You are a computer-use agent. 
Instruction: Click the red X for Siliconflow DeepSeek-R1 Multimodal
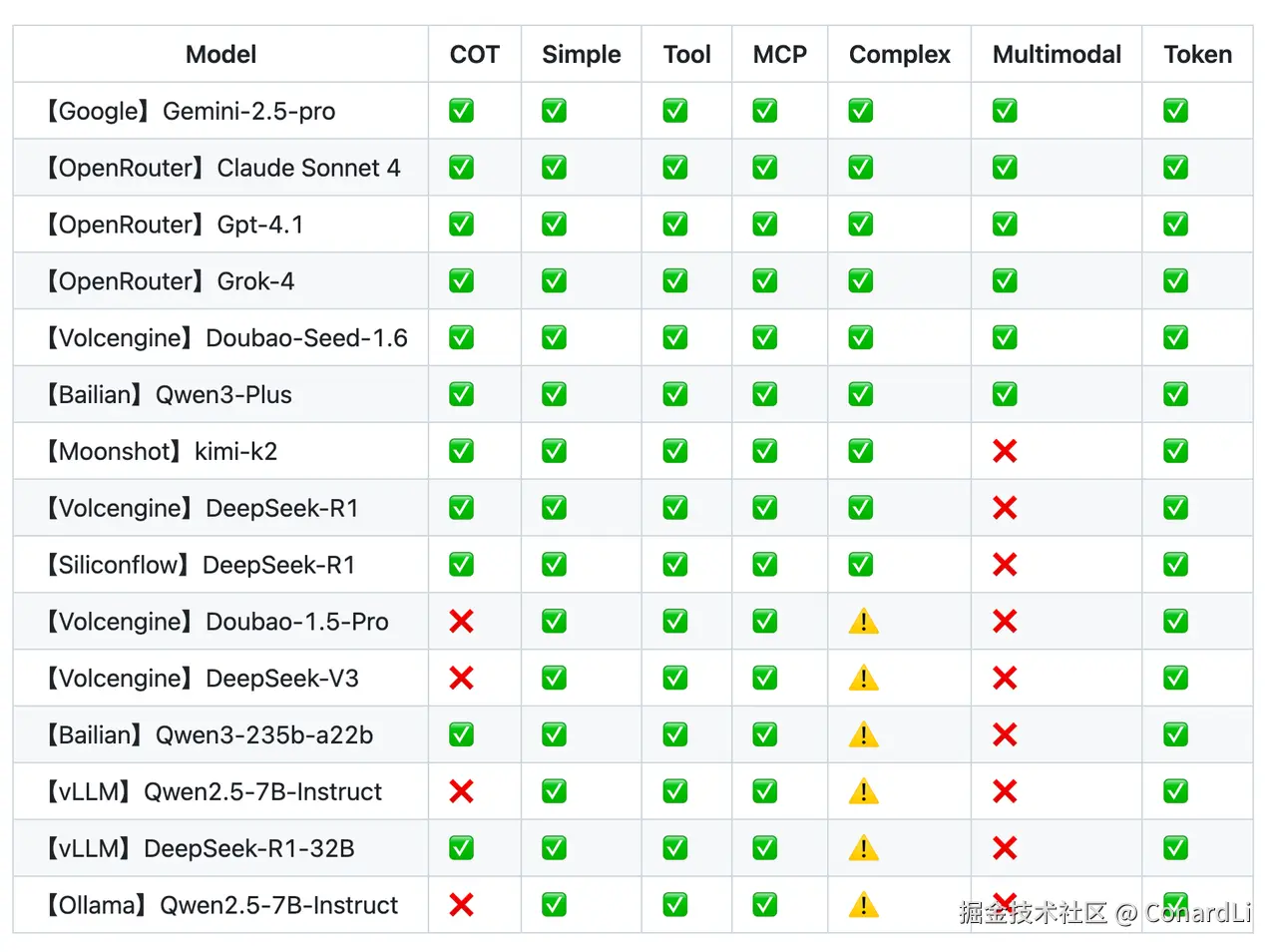(1005, 565)
